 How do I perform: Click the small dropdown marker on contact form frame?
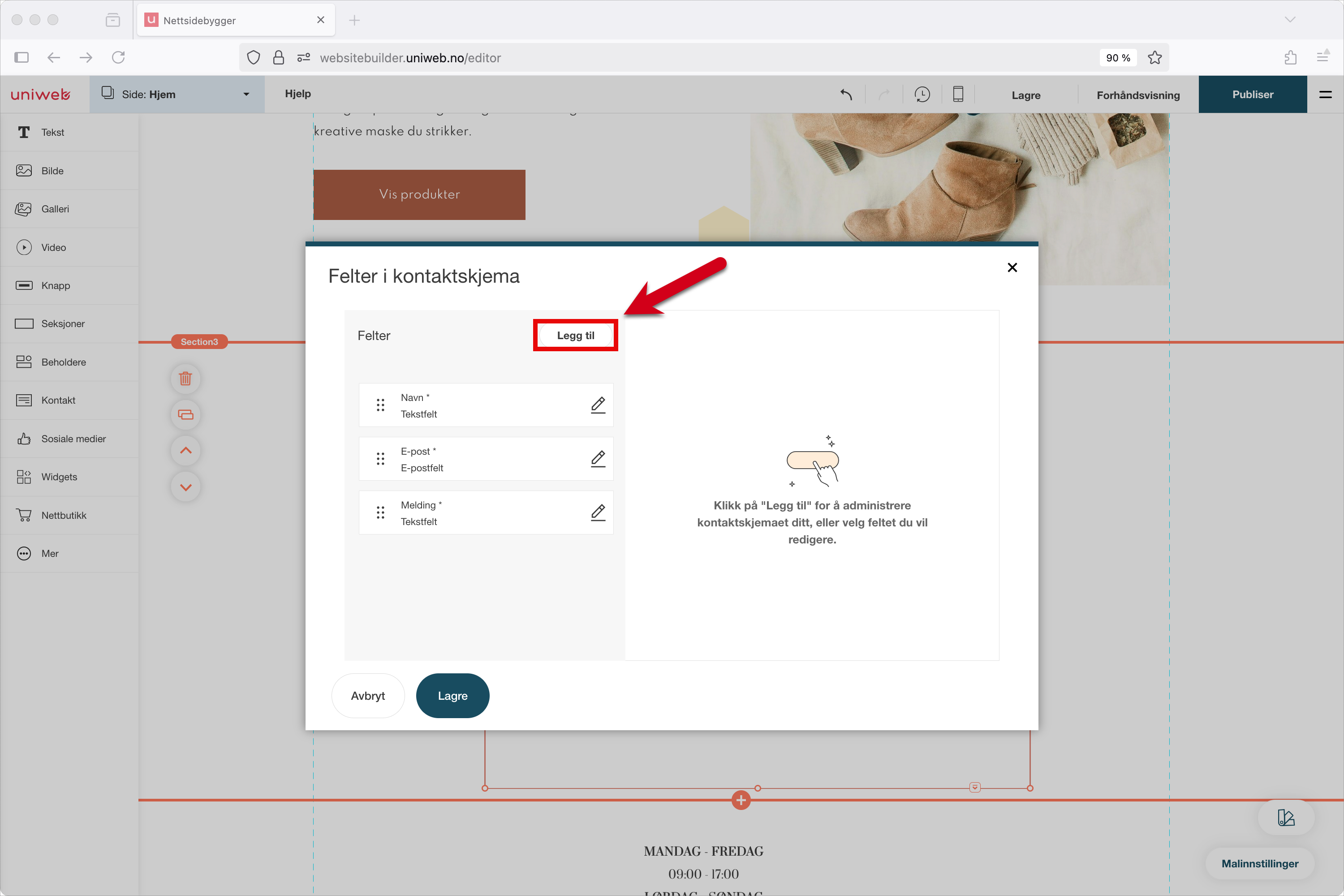tap(975, 788)
